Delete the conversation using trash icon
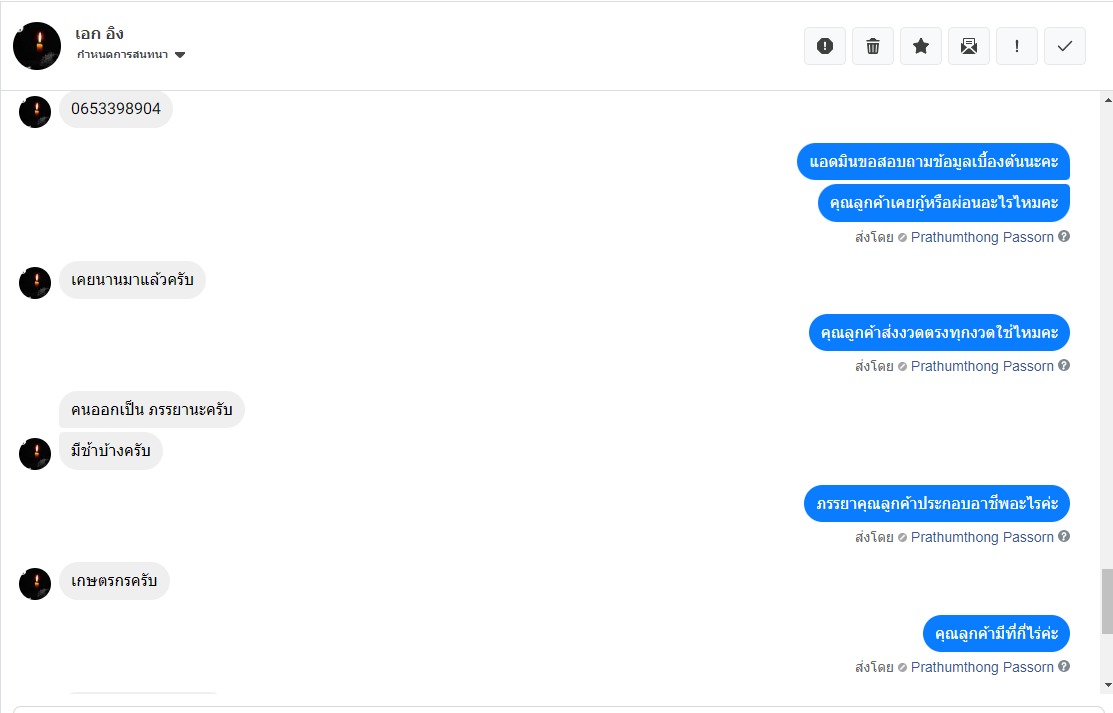1113x713 pixels. 873,46
